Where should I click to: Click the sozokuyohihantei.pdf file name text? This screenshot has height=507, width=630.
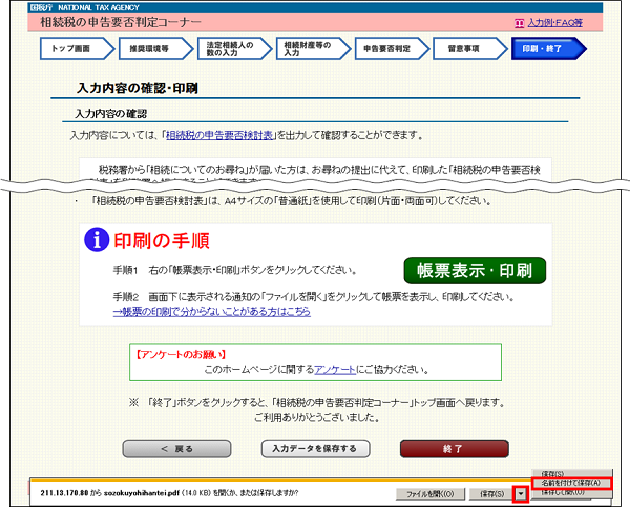pyautogui.click(x=142, y=493)
